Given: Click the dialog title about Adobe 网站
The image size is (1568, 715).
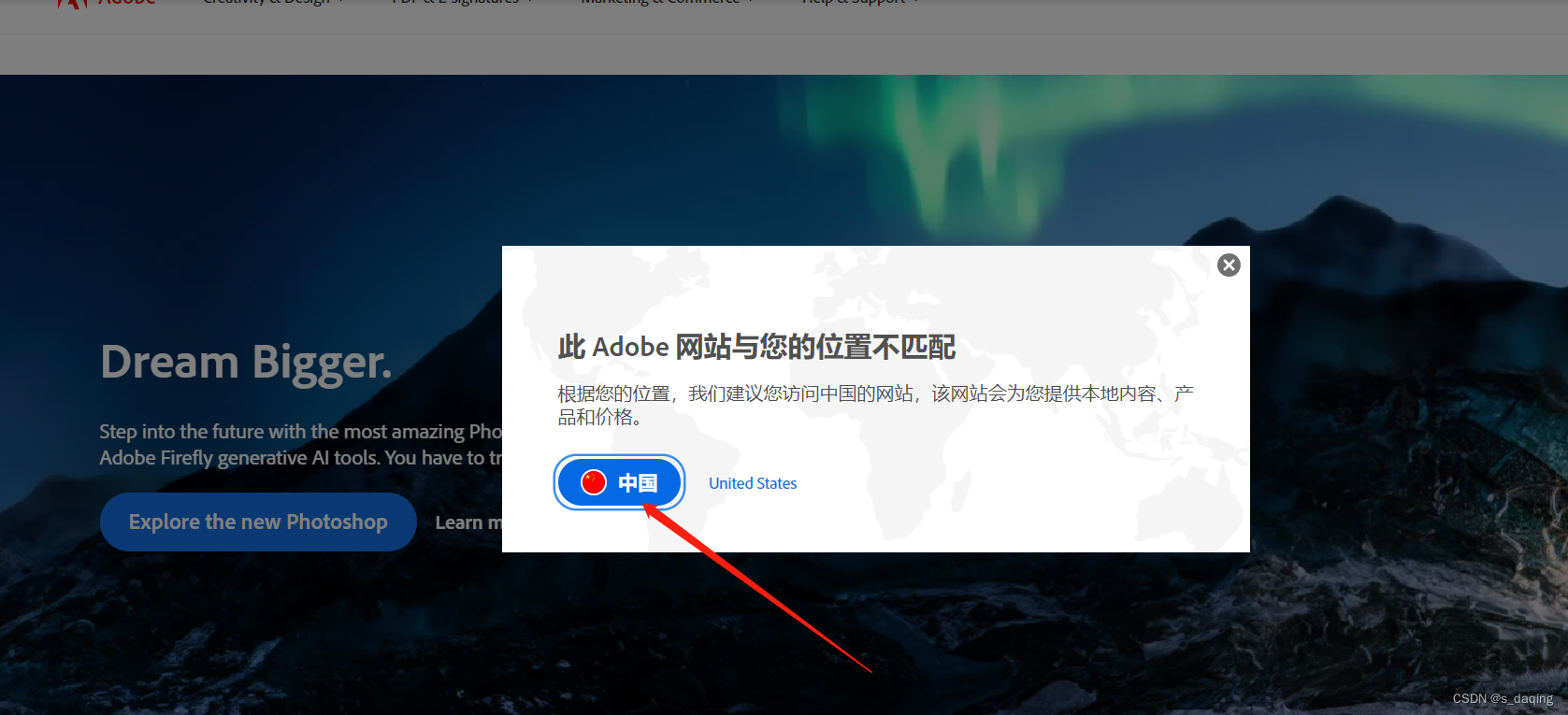Looking at the screenshot, I should pyautogui.click(x=756, y=347).
